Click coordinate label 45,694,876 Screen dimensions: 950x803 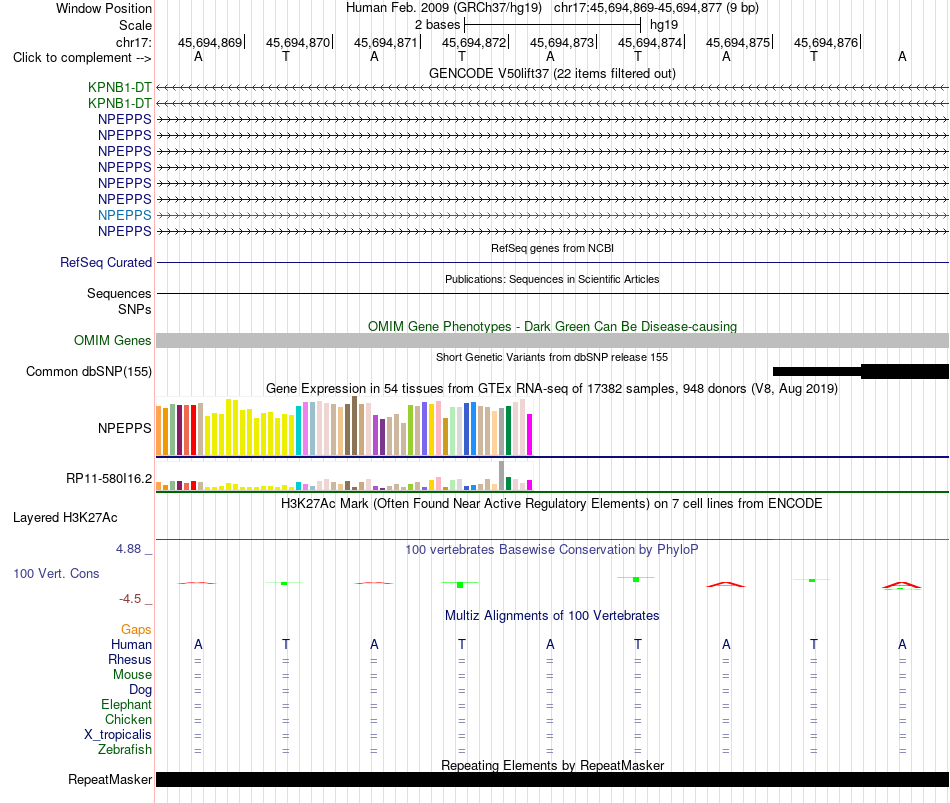(826, 42)
